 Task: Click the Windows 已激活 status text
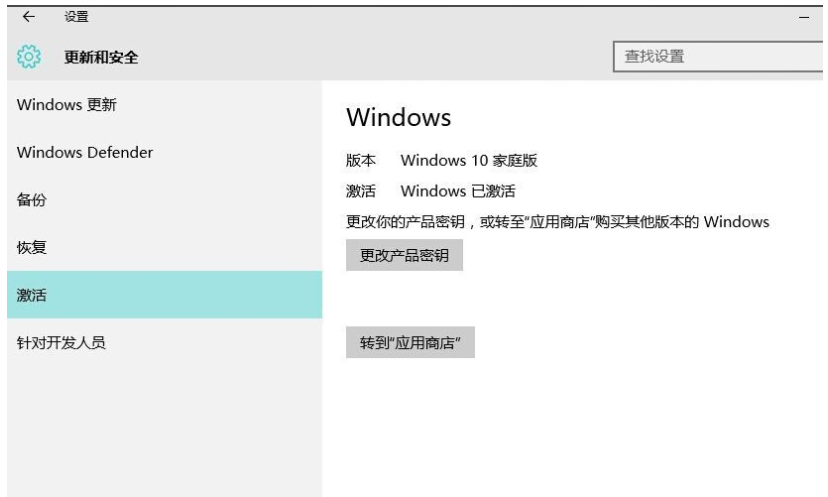(457, 191)
